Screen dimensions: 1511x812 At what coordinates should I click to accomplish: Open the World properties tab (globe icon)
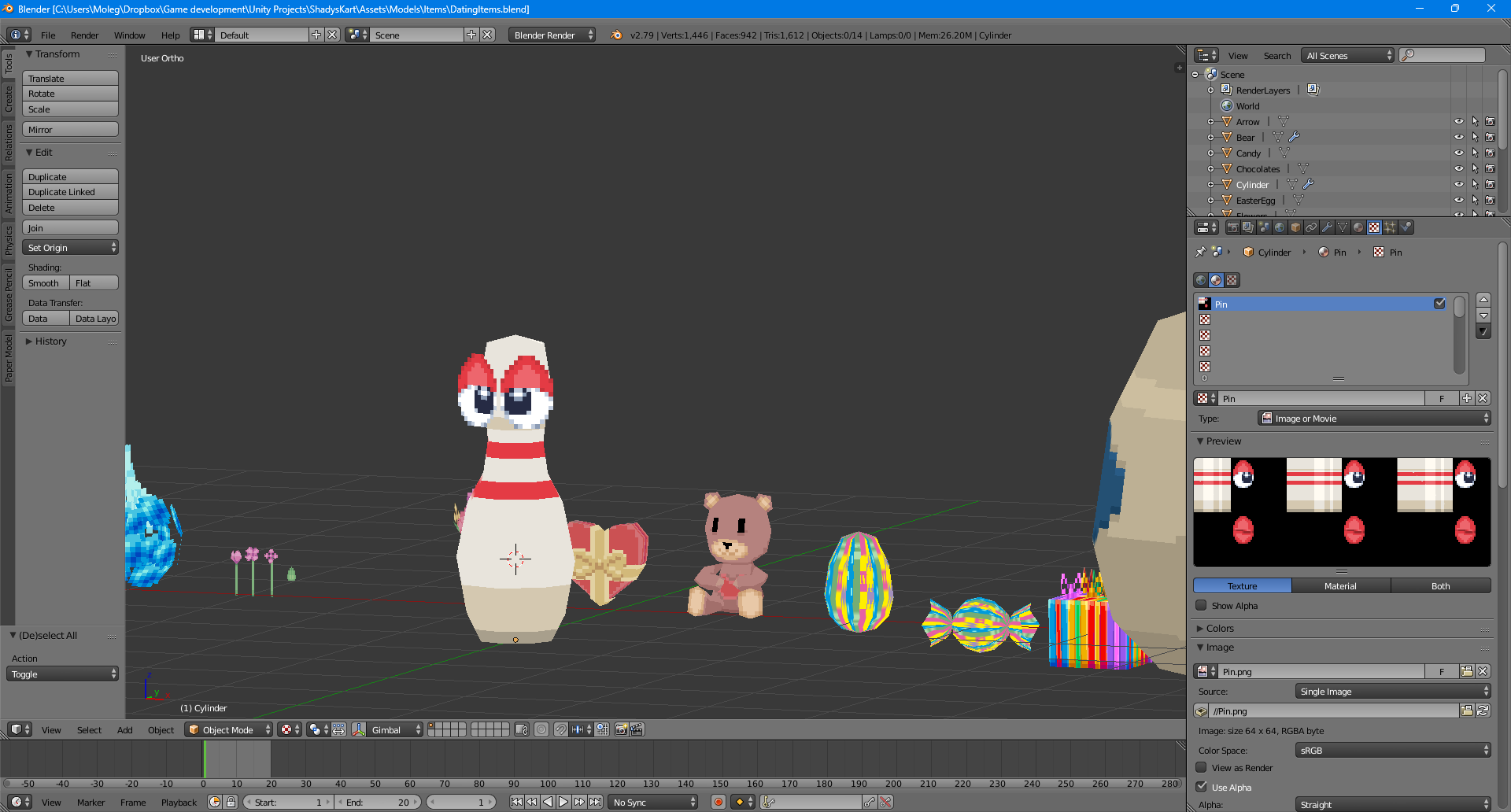[x=1280, y=227]
